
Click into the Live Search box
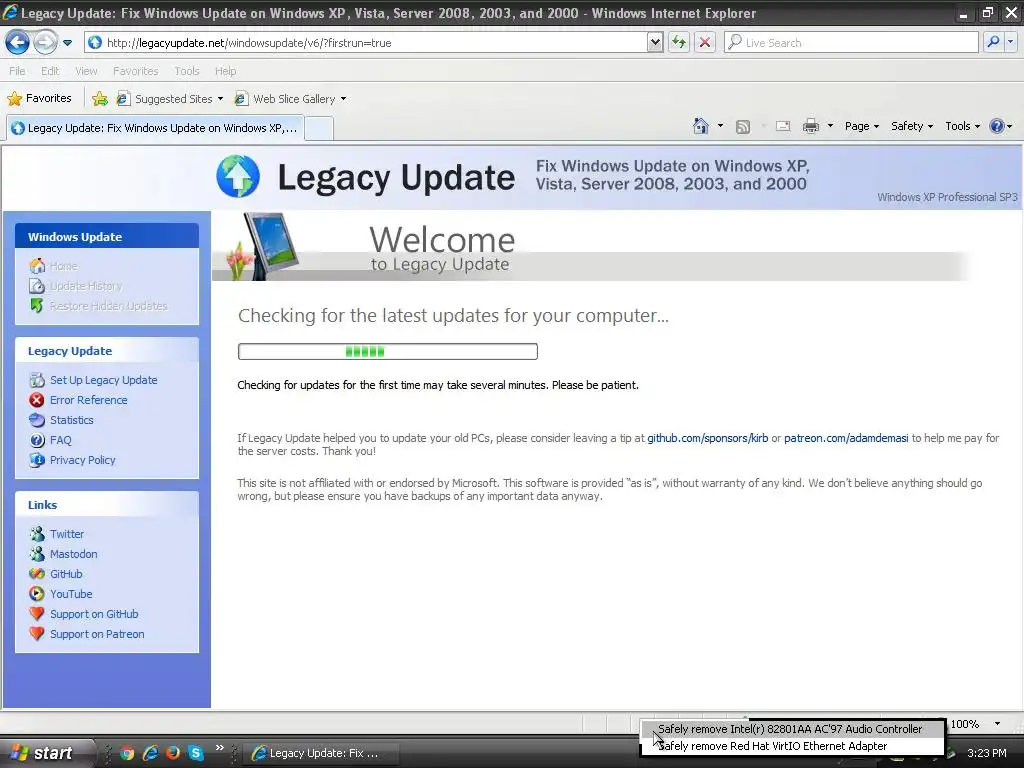850,42
